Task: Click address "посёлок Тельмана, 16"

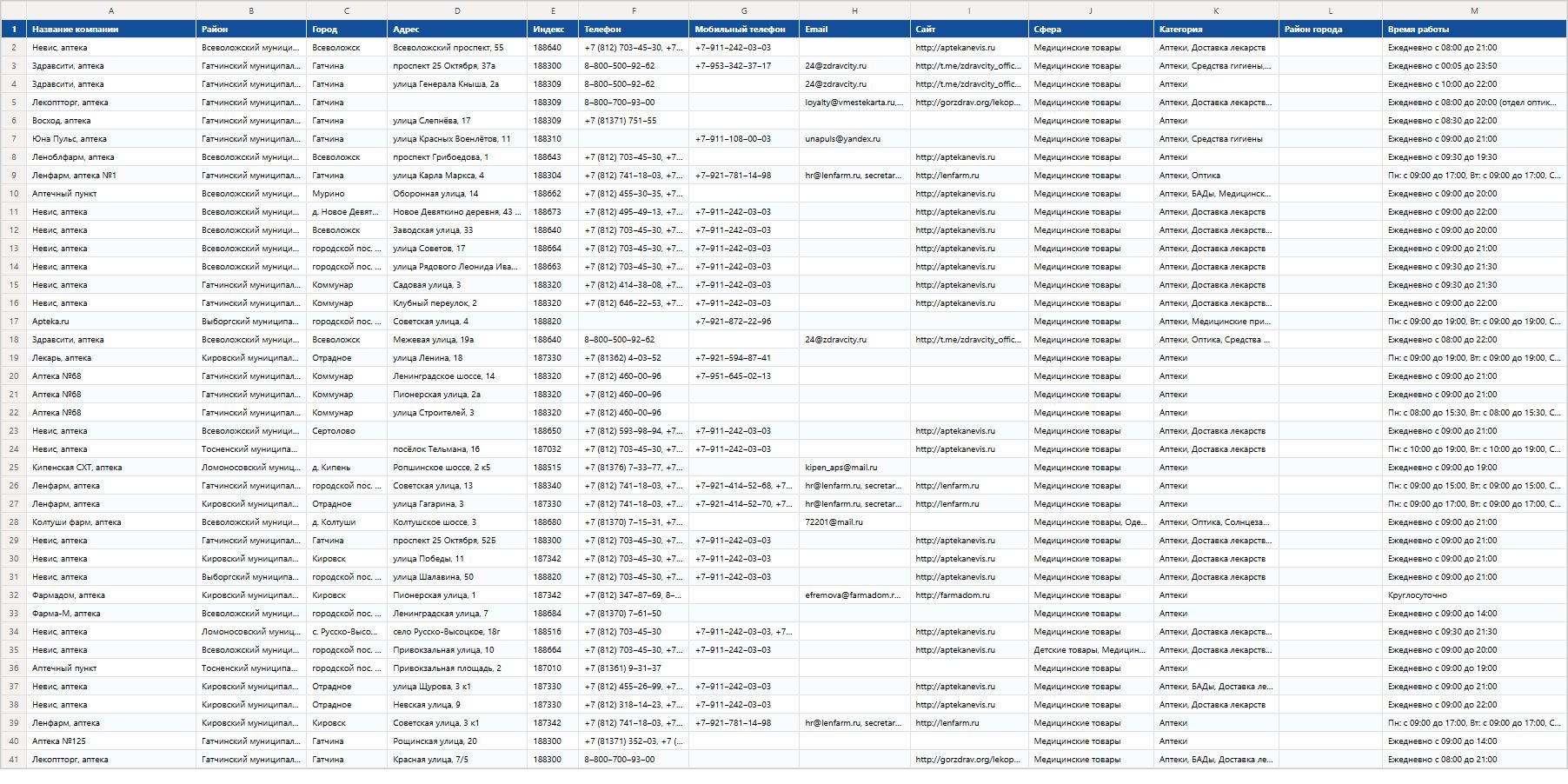Action: (457, 449)
